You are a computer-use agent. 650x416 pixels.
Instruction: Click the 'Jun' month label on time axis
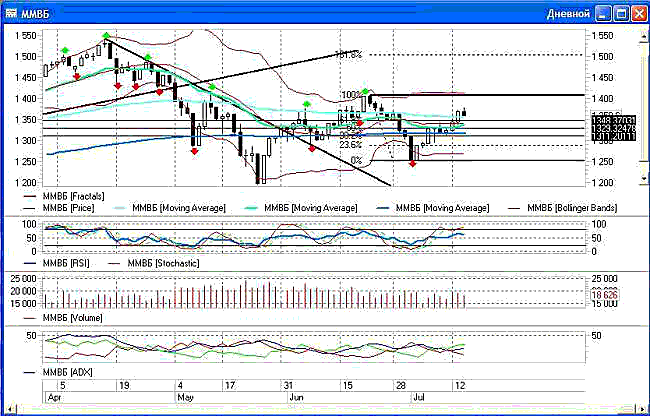click(296, 398)
